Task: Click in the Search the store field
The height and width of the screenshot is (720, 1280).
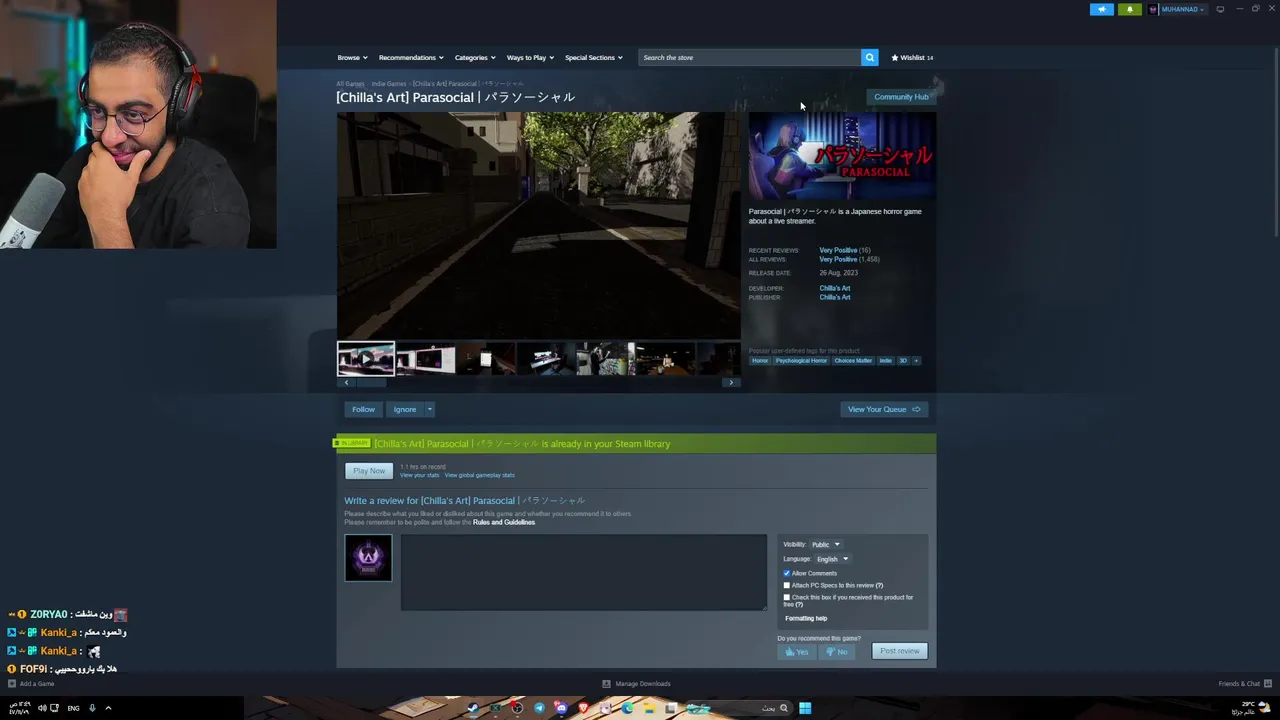Action: [x=750, y=57]
